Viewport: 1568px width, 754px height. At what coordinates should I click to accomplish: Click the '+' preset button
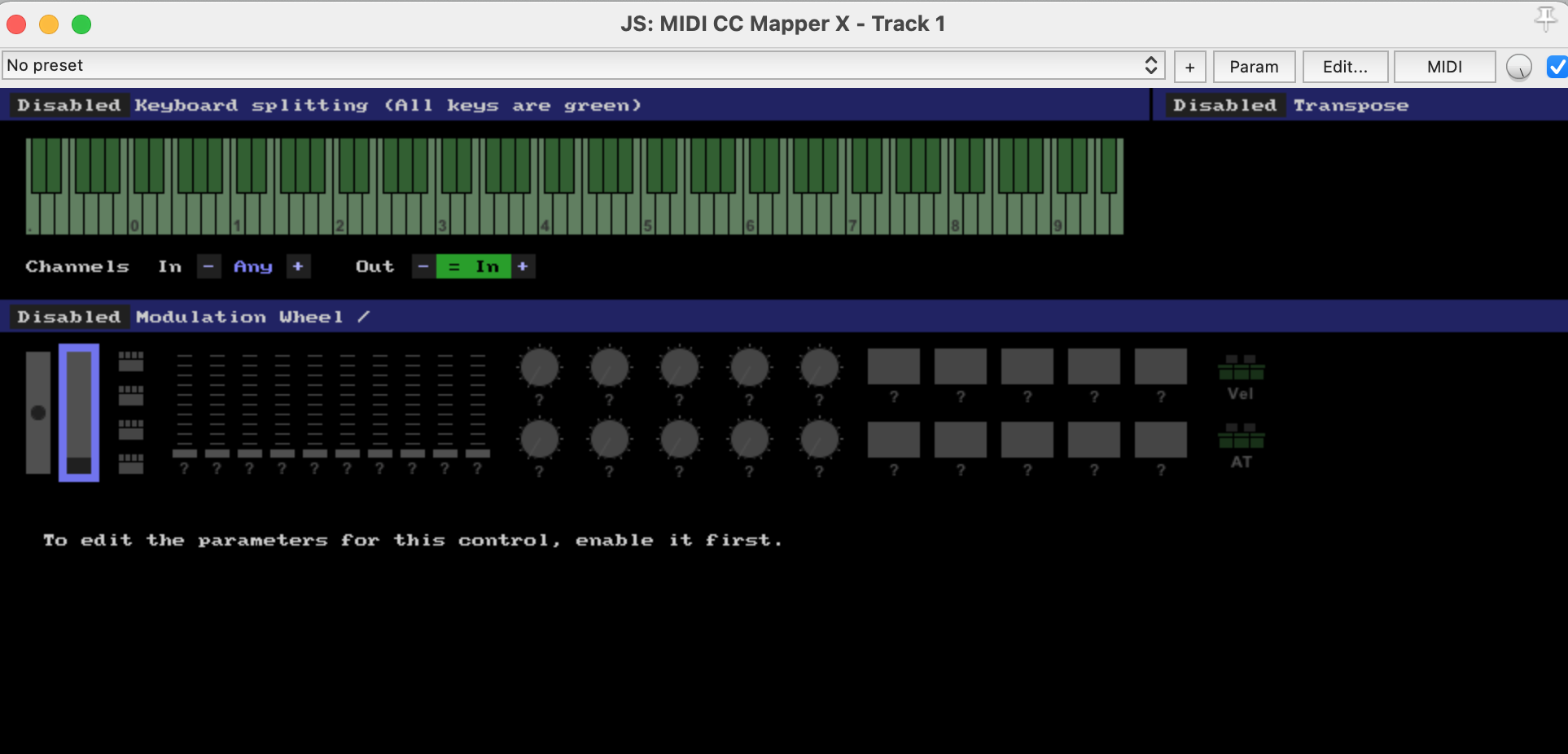point(1190,67)
